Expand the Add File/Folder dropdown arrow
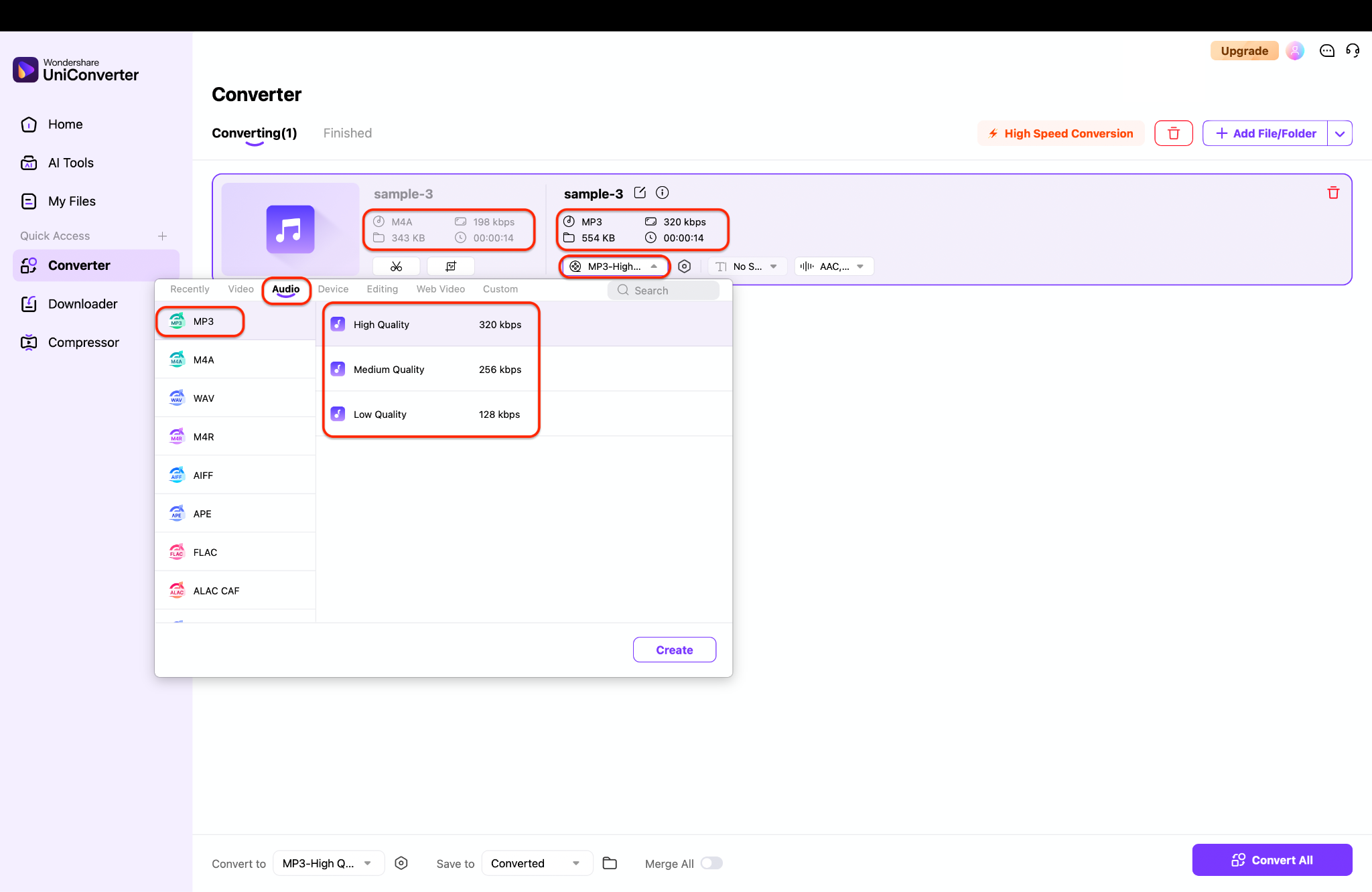The height and width of the screenshot is (892, 1372). click(1339, 133)
